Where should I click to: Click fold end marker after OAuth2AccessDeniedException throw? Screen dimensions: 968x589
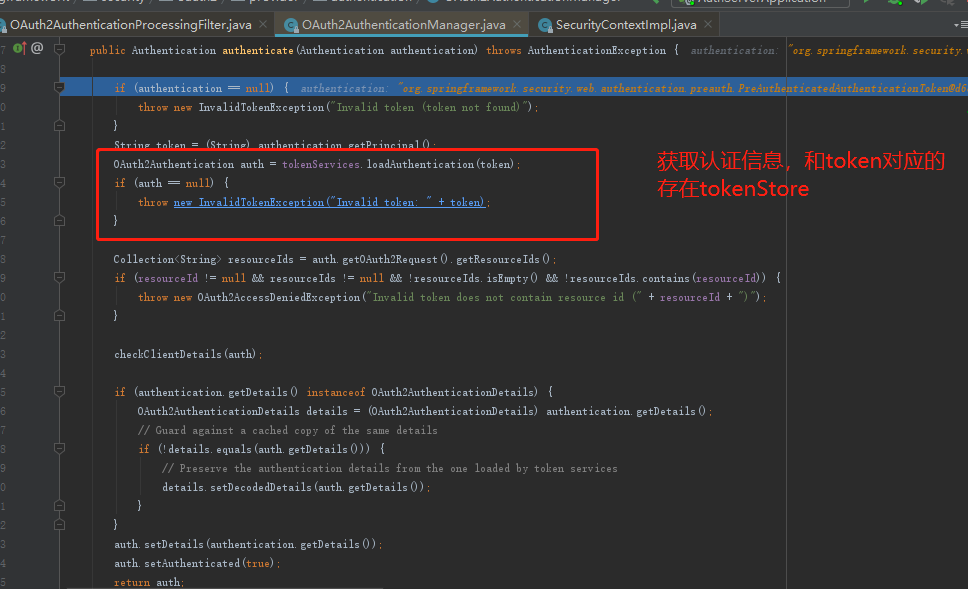tap(59, 315)
